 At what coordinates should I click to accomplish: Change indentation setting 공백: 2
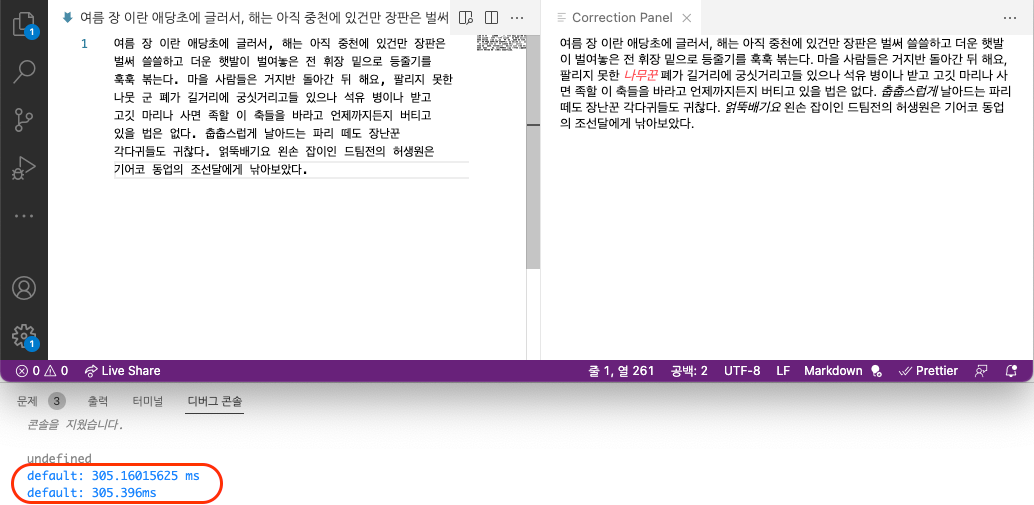click(689, 371)
